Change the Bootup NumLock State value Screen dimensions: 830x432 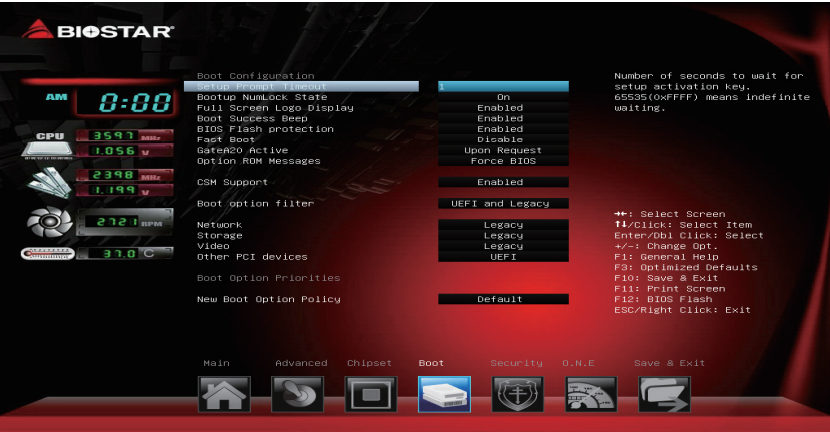click(x=503, y=97)
